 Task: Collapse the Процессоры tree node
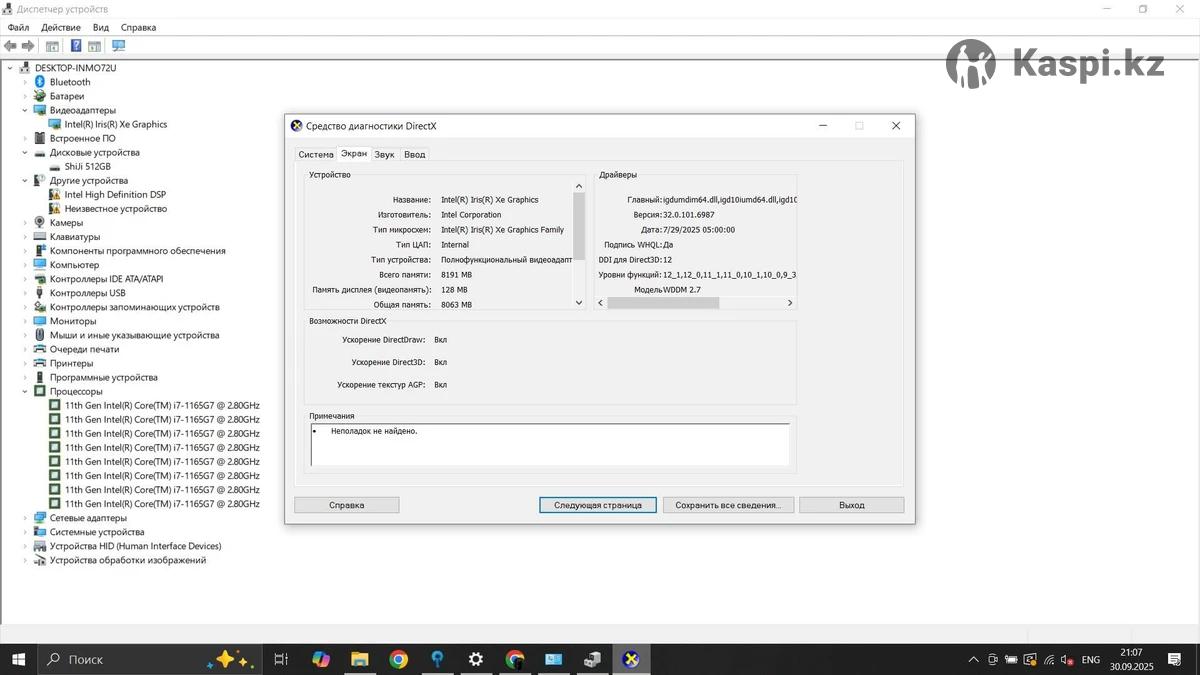(x=26, y=392)
